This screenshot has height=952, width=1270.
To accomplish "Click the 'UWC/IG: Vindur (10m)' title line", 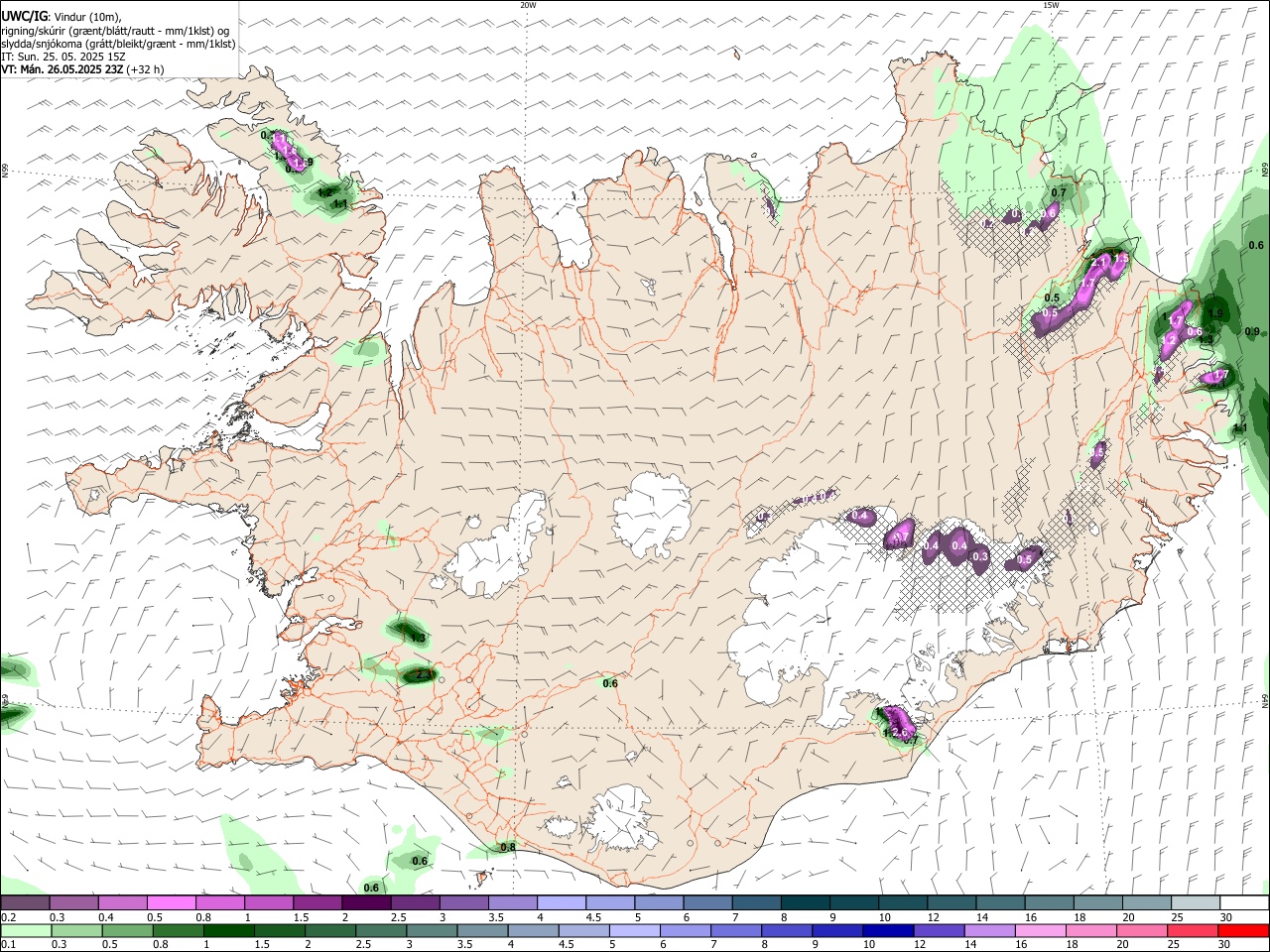I will coord(61,17).
